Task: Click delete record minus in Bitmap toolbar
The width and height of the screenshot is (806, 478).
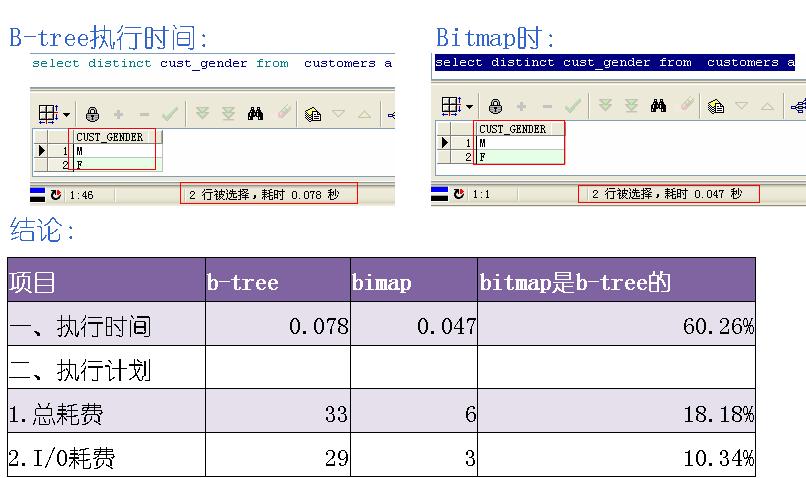Action: click(x=547, y=106)
